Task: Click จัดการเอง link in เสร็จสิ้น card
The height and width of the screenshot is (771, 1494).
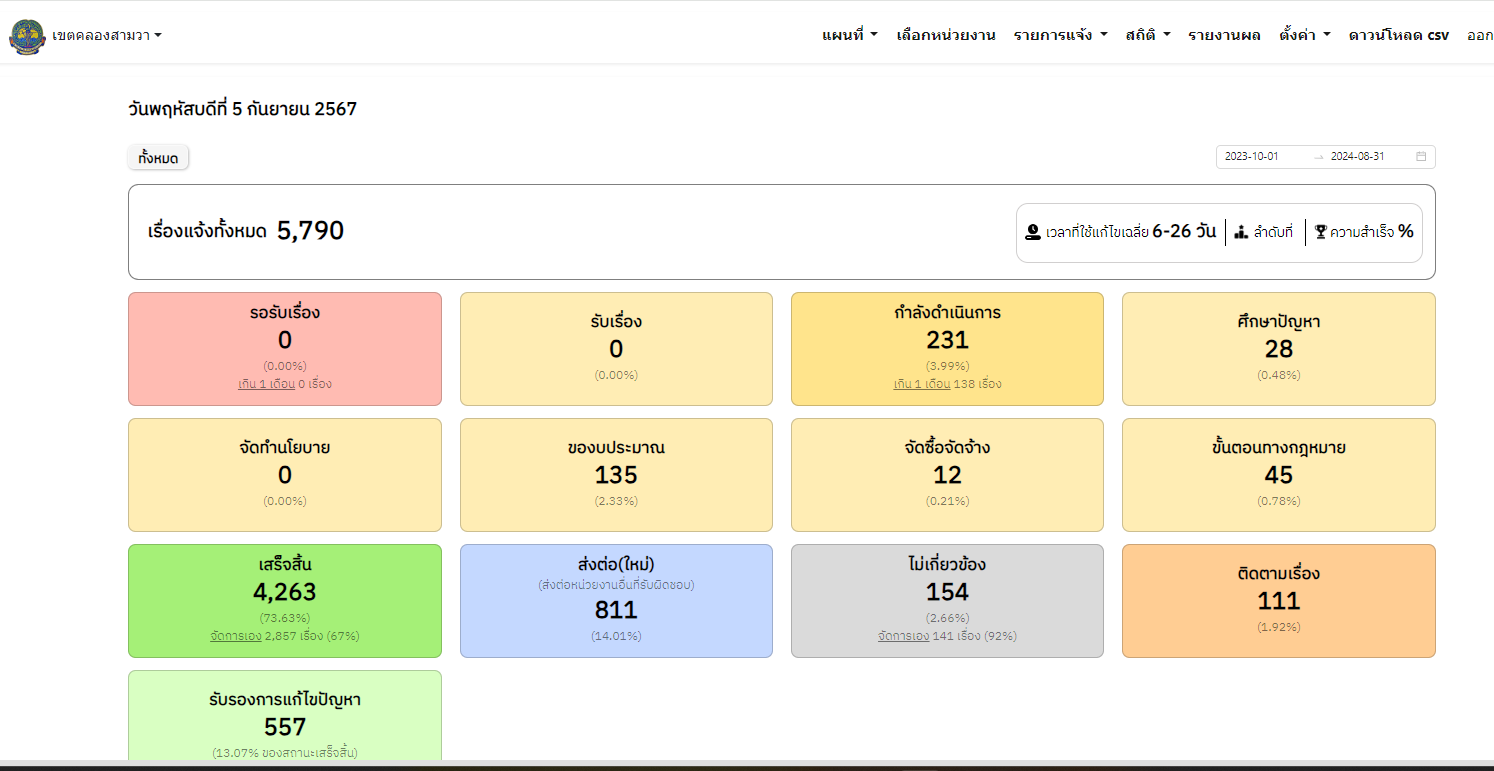Action: coord(236,636)
